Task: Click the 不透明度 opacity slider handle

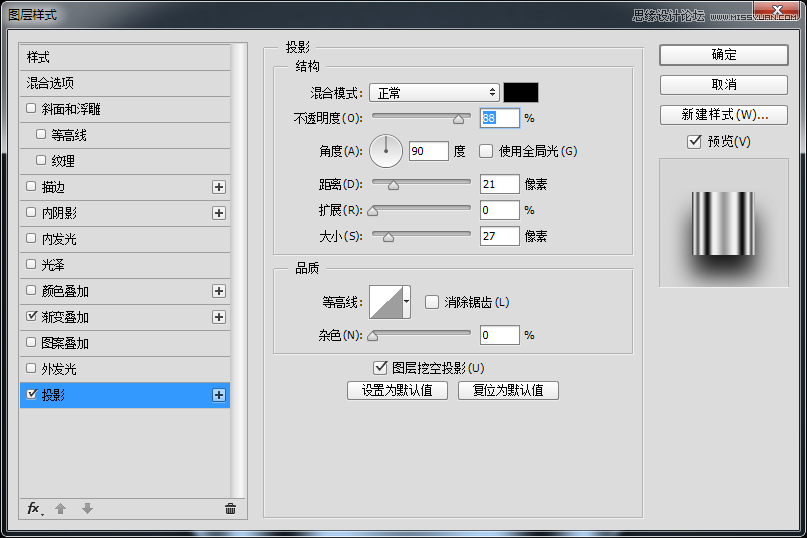Action: click(458, 119)
